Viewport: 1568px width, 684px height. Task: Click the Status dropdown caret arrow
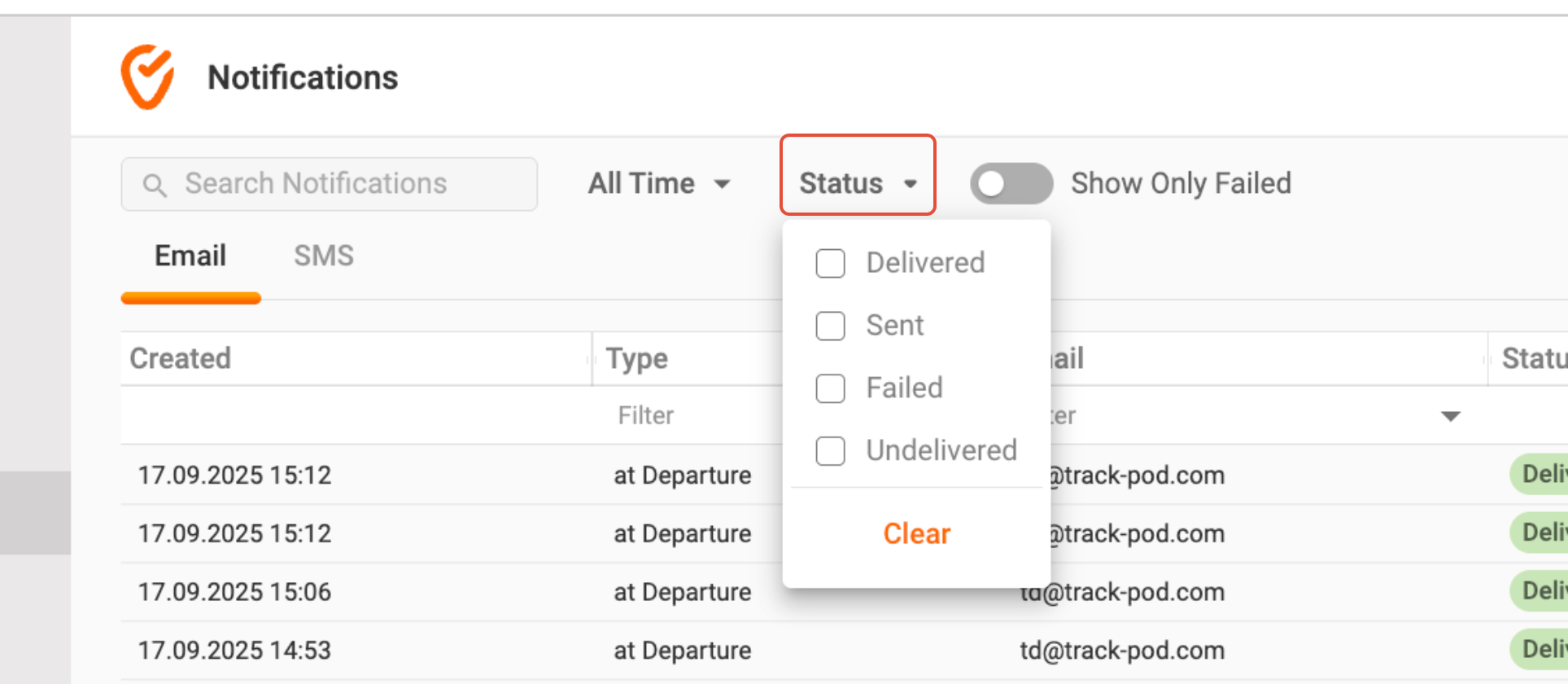(x=911, y=184)
